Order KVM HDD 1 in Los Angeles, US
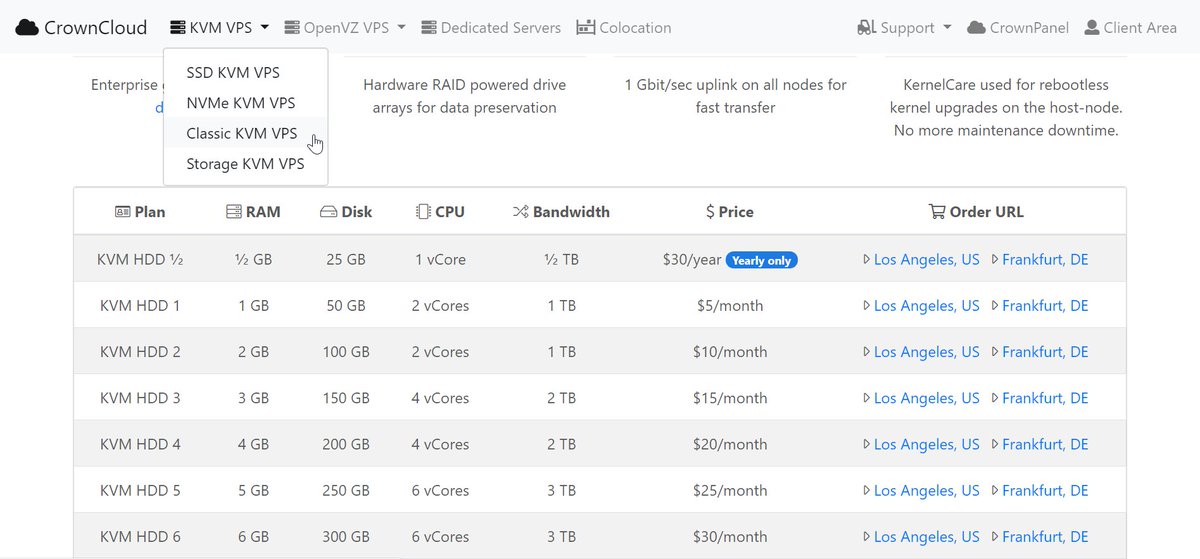 tap(926, 306)
